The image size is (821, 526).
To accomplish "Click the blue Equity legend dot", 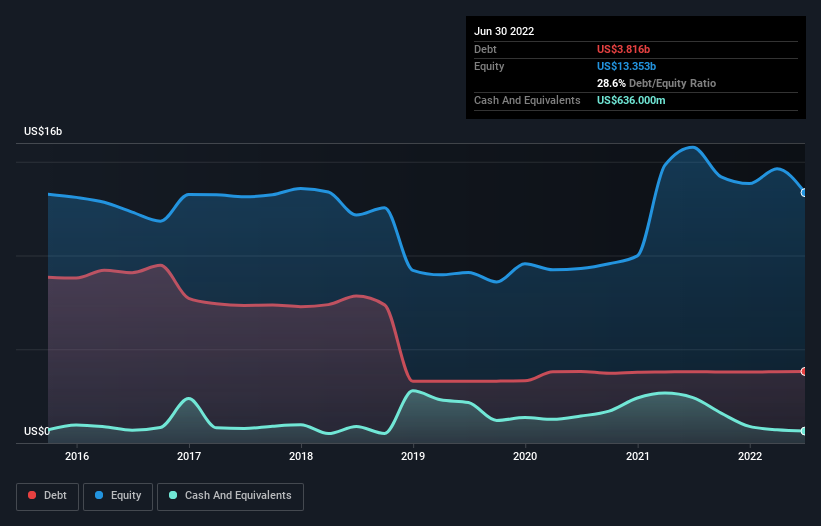I will (x=98, y=495).
